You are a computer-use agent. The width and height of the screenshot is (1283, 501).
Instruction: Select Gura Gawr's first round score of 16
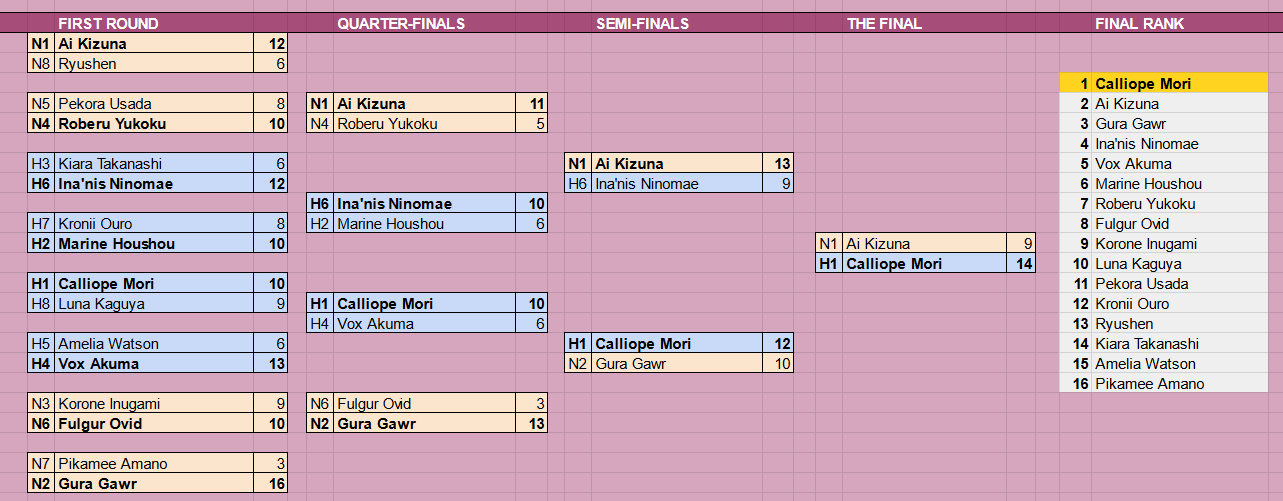[271, 484]
